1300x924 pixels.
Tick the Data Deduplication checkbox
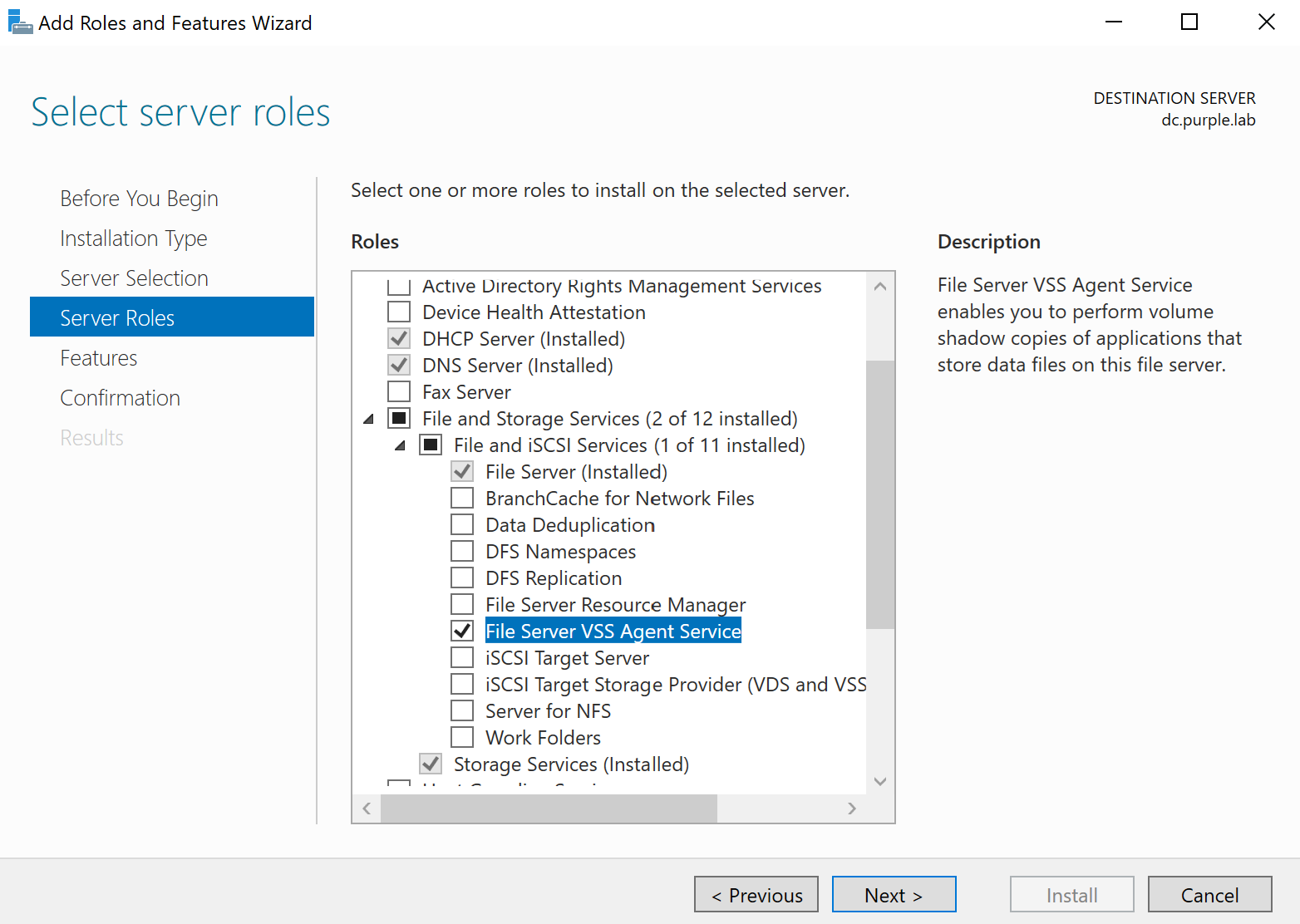(x=462, y=525)
